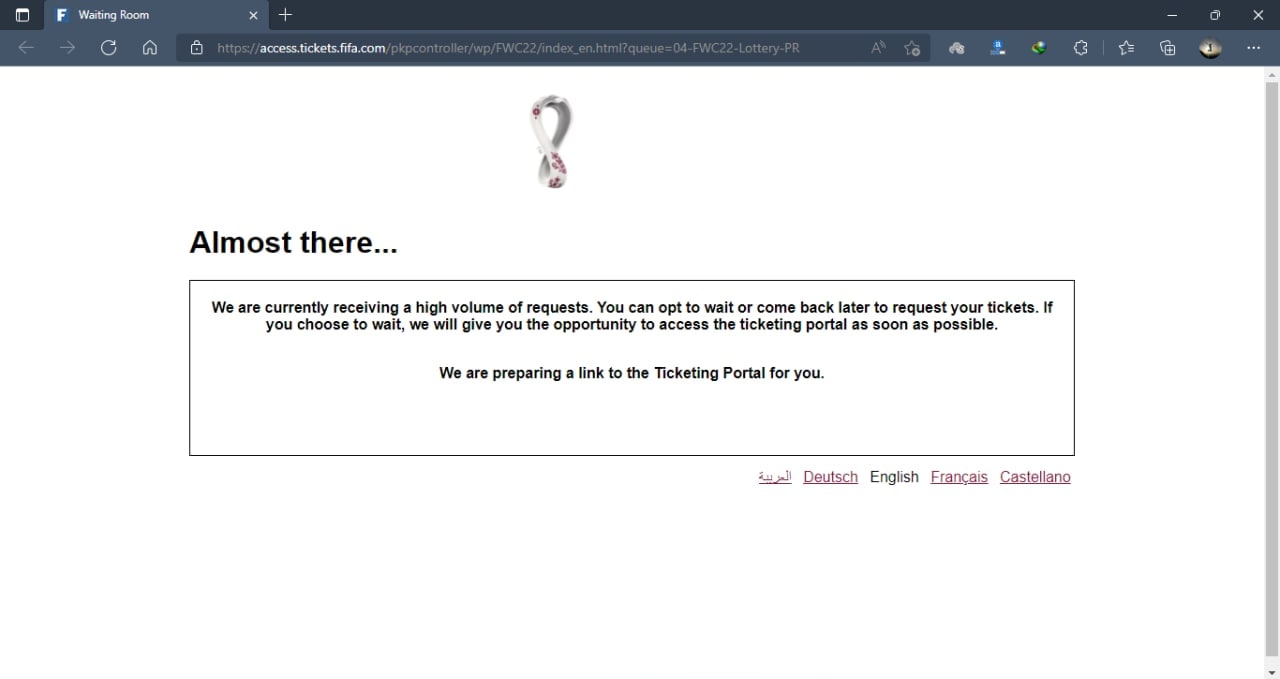This screenshot has width=1280, height=679.
Task: Open a new browser tab
Action: (285, 15)
